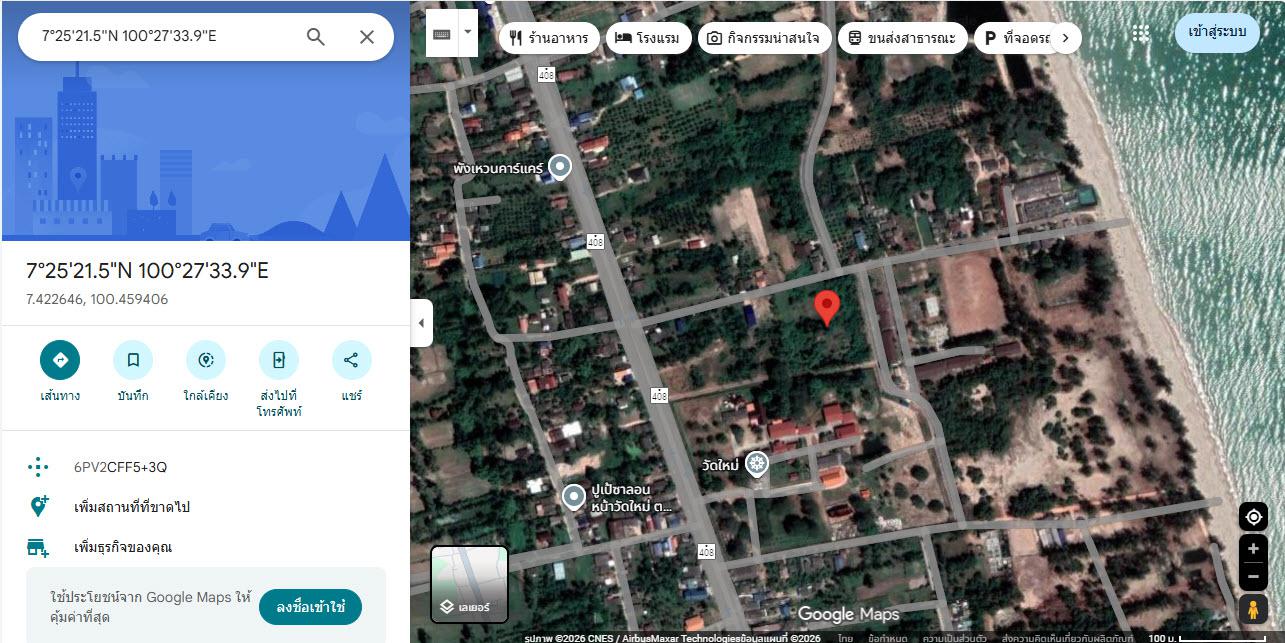Open the Google apps grid

pos(1141,34)
